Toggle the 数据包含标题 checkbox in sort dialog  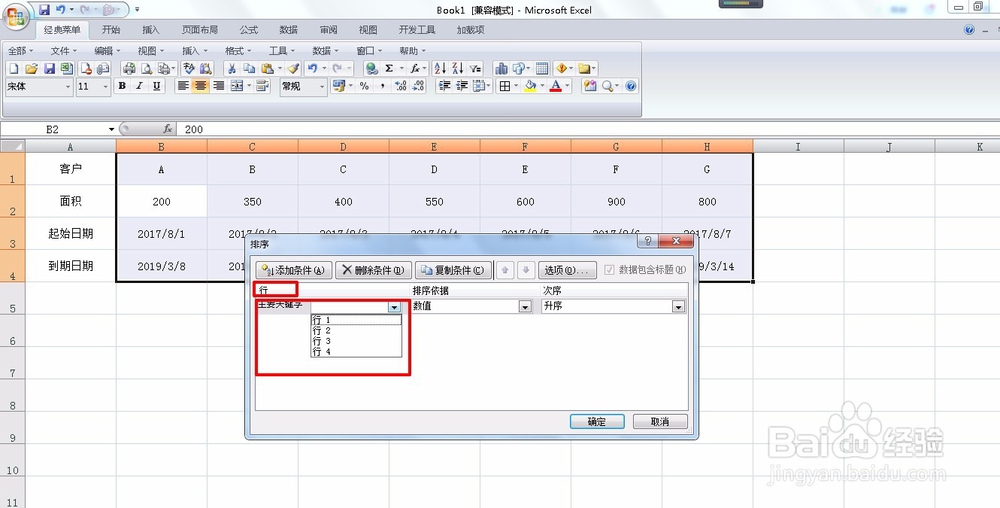click(x=609, y=270)
